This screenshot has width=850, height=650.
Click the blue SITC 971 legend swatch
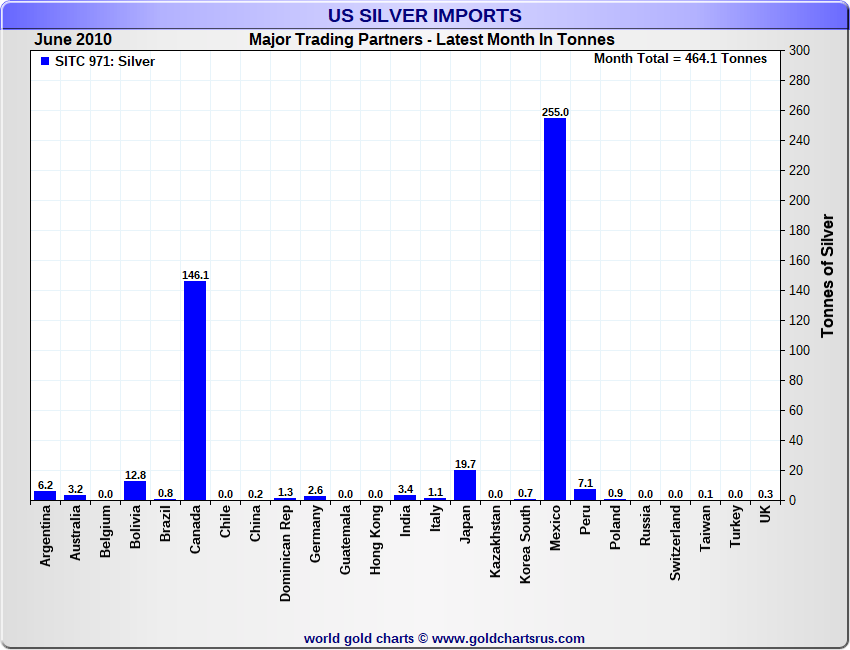point(45,61)
